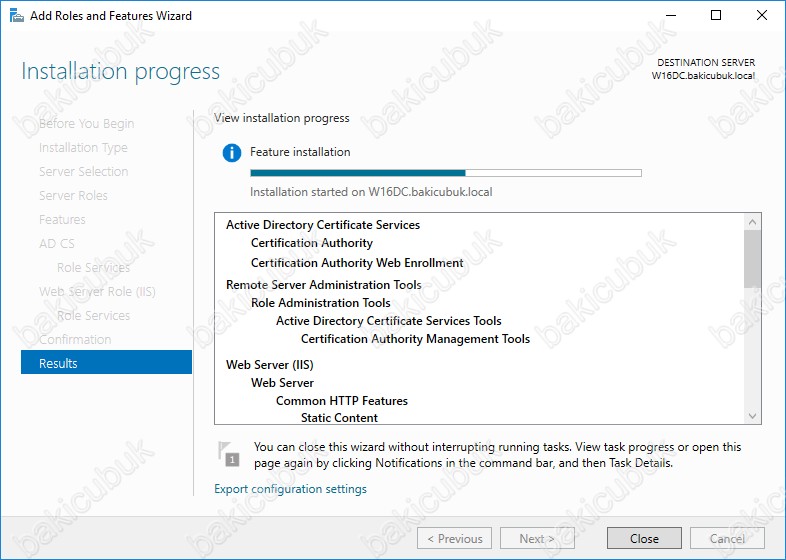The height and width of the screenshot is (560, 786).
Task: Maximize the wizard window
Action: 716,16
